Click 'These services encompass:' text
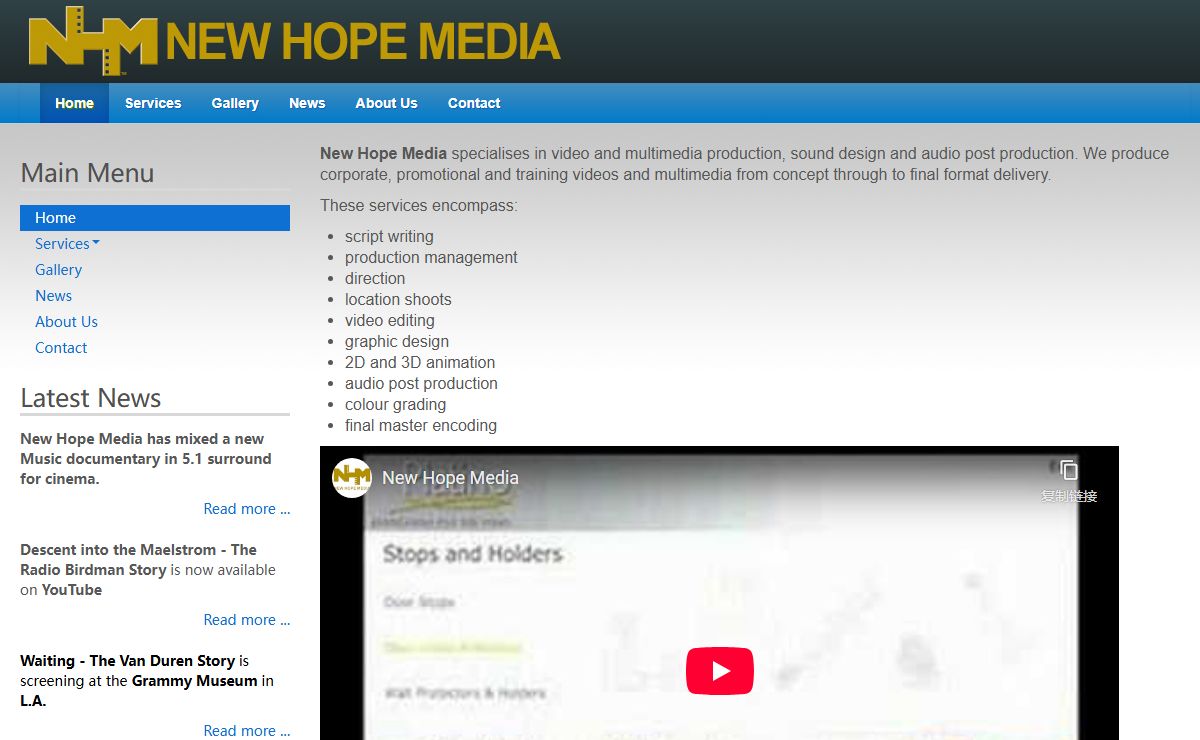Viewport: 1200px width, 740px height. click(419, 206)
